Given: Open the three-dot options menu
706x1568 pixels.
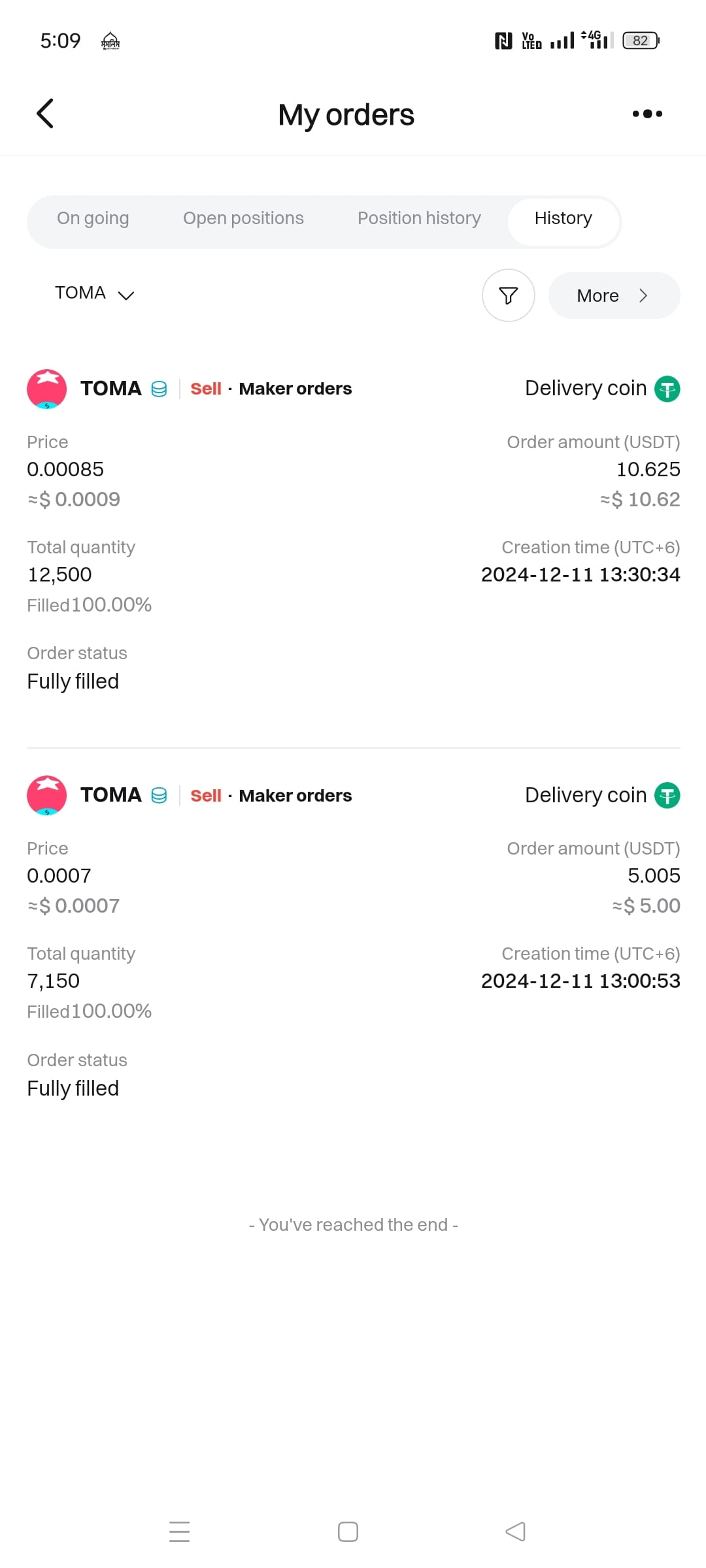Looking at the screenshot, I should pos(647,114).
